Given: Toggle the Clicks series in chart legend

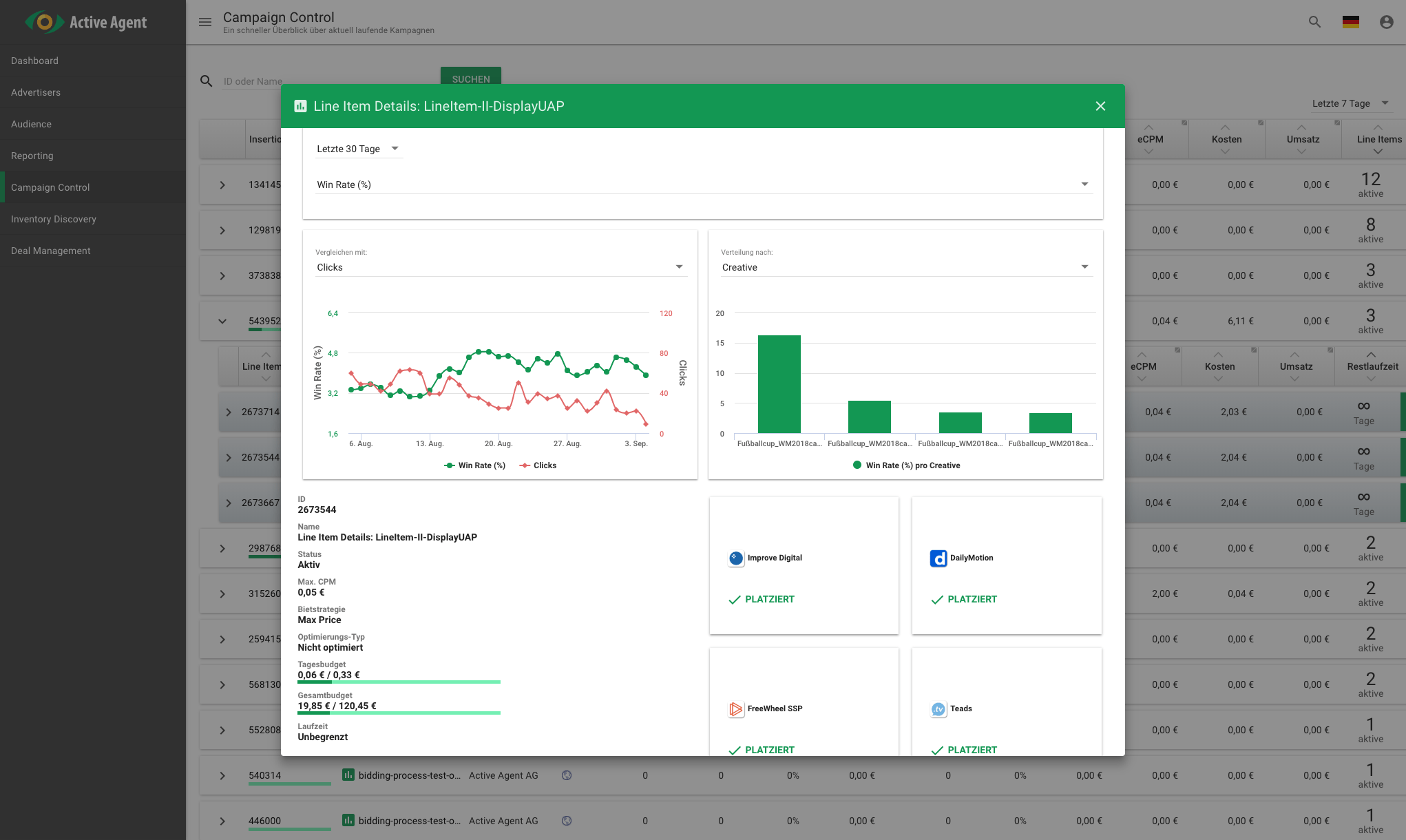Looking at the screenshot, I should 538,465.
